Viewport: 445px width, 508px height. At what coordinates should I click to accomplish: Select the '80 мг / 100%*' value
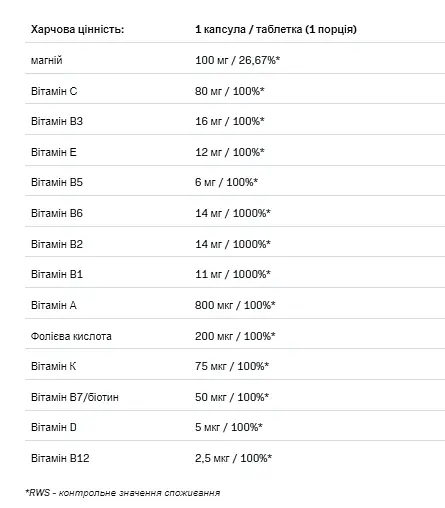230,91
